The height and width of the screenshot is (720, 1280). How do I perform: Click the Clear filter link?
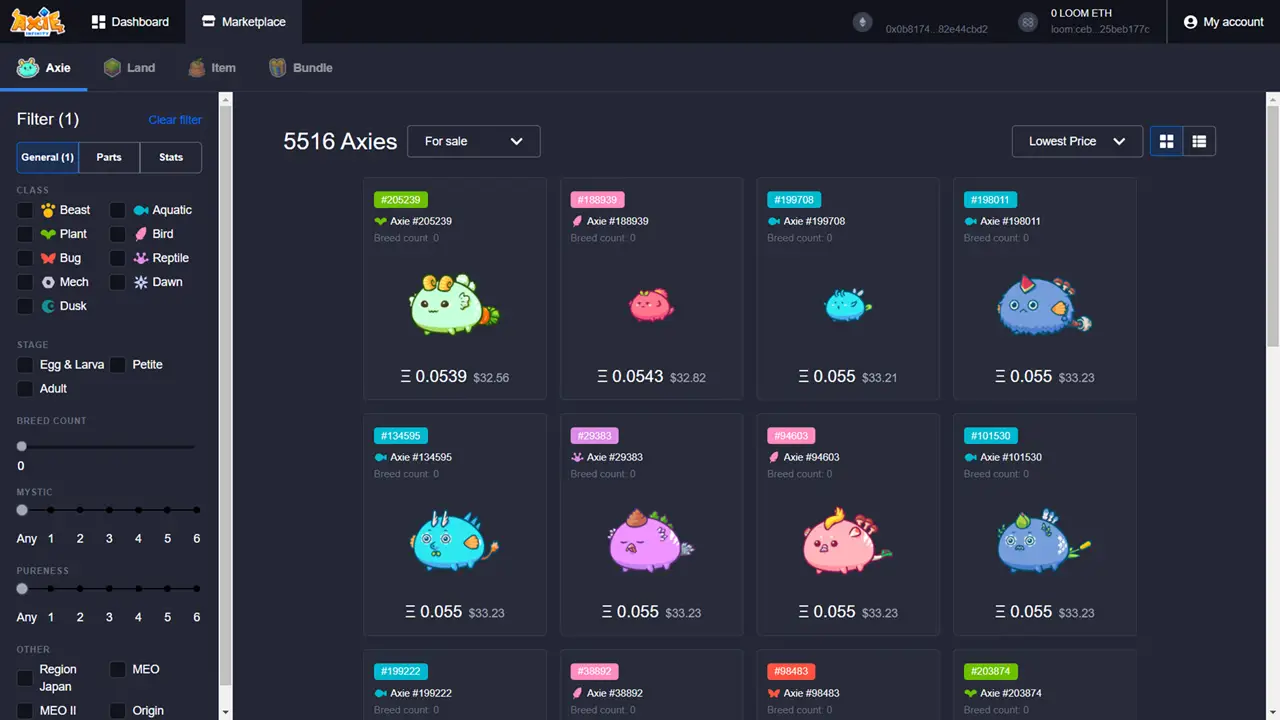coord(175,120)
